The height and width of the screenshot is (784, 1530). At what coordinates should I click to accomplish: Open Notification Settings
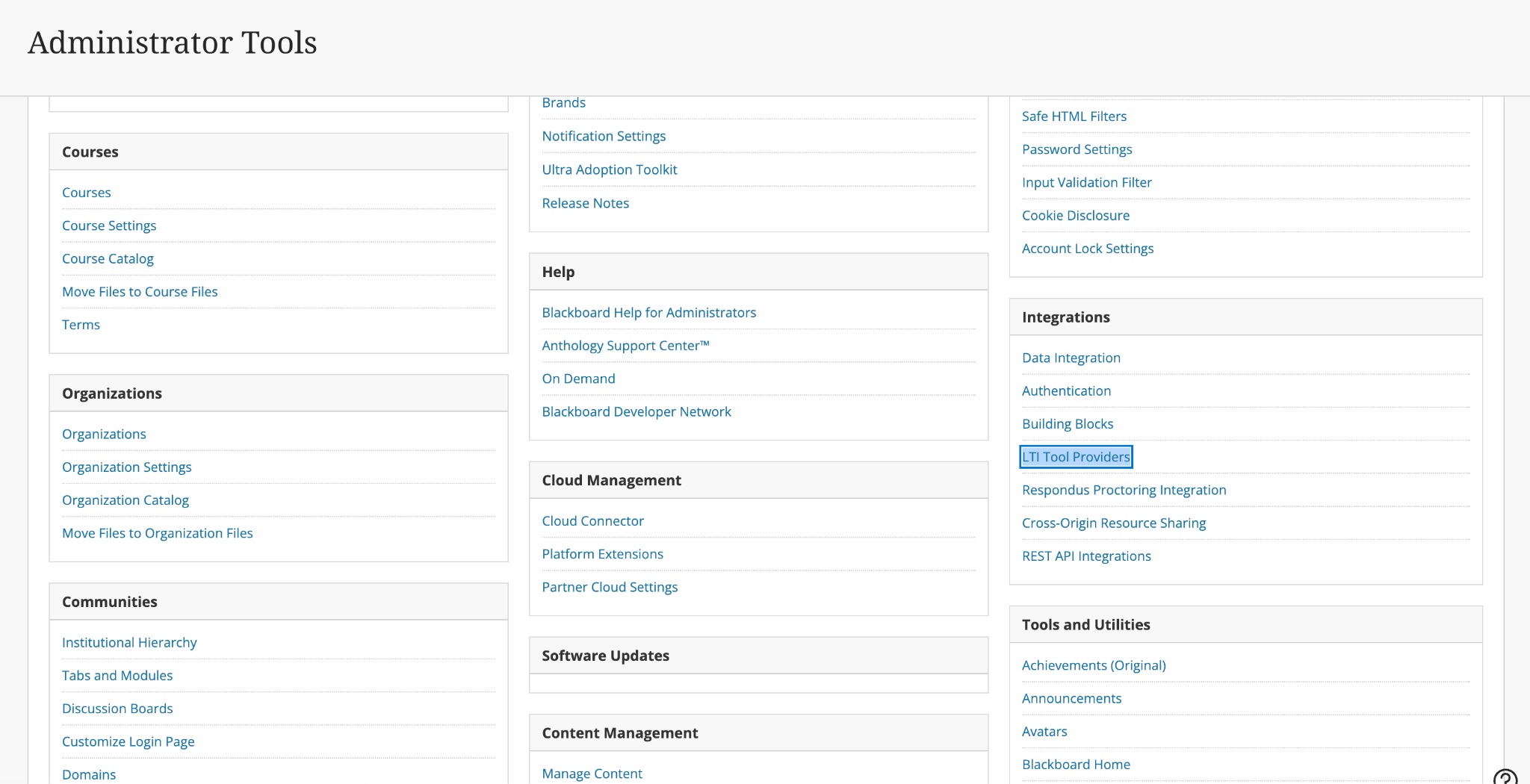604,137
